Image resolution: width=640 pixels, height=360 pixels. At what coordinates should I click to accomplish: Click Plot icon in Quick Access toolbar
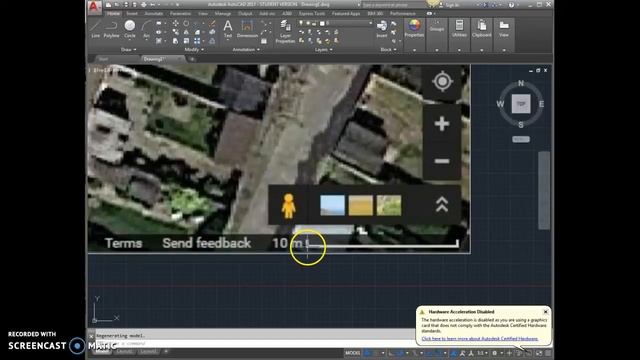(143, 5)
